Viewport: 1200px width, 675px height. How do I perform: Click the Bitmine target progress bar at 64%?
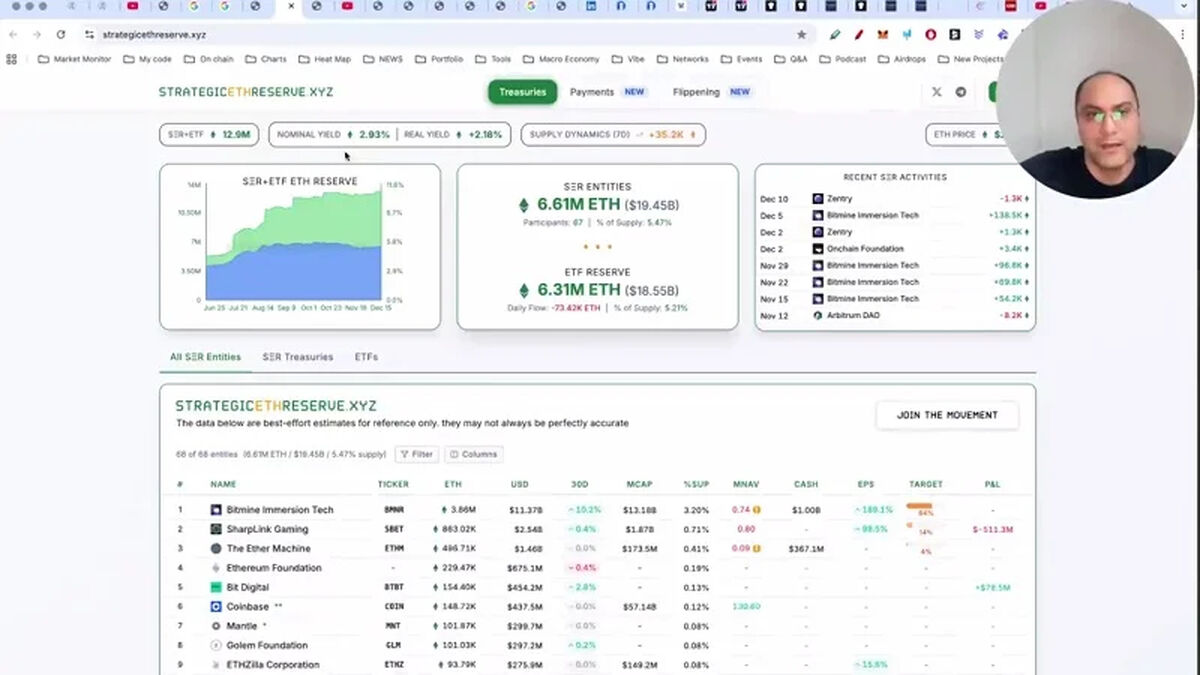tap(919, 506)
